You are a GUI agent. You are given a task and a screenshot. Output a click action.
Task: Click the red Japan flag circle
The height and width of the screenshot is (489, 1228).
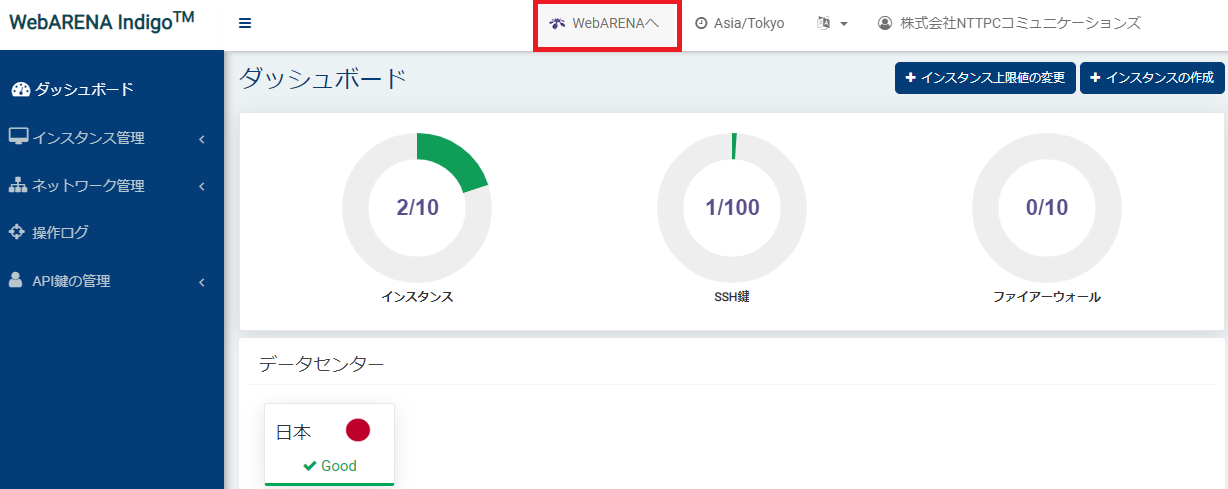click(x=358, y=430)
